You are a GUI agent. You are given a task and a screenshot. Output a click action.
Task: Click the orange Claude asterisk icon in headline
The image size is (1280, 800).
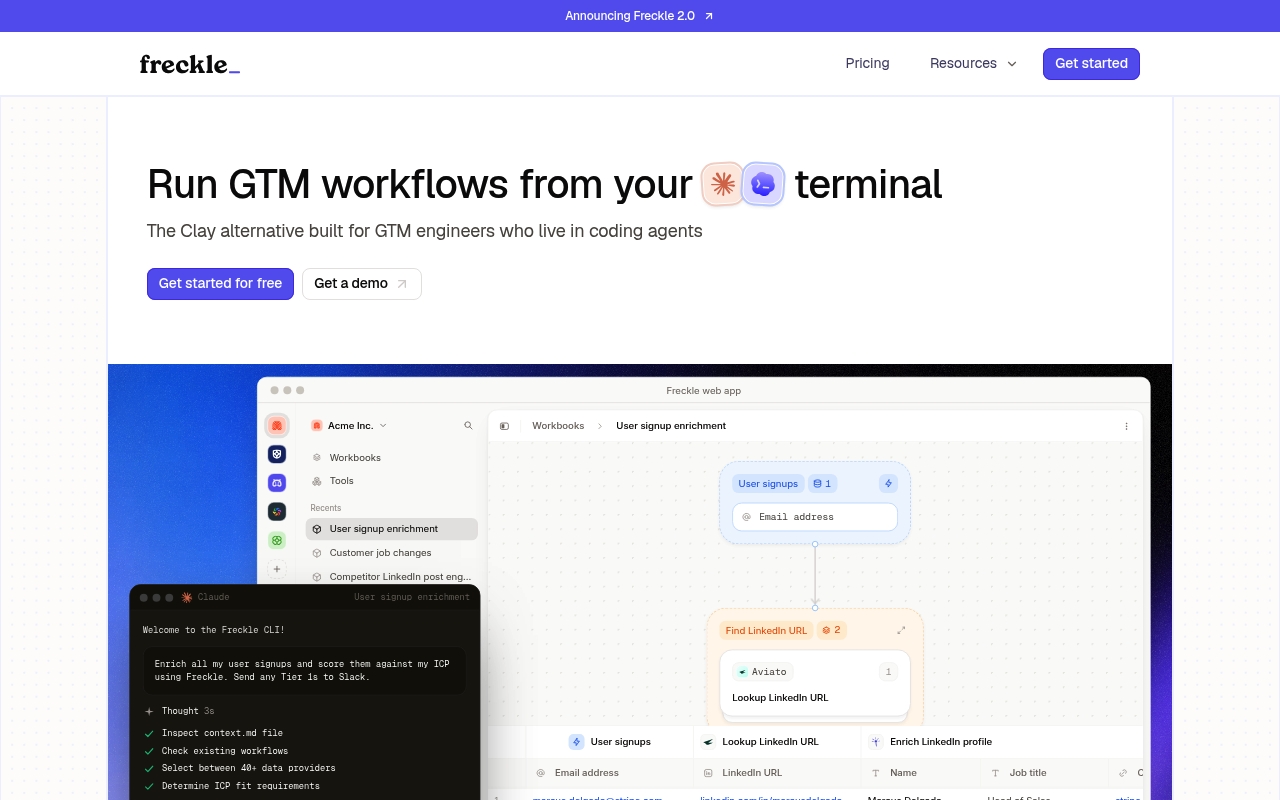[723, 184]
